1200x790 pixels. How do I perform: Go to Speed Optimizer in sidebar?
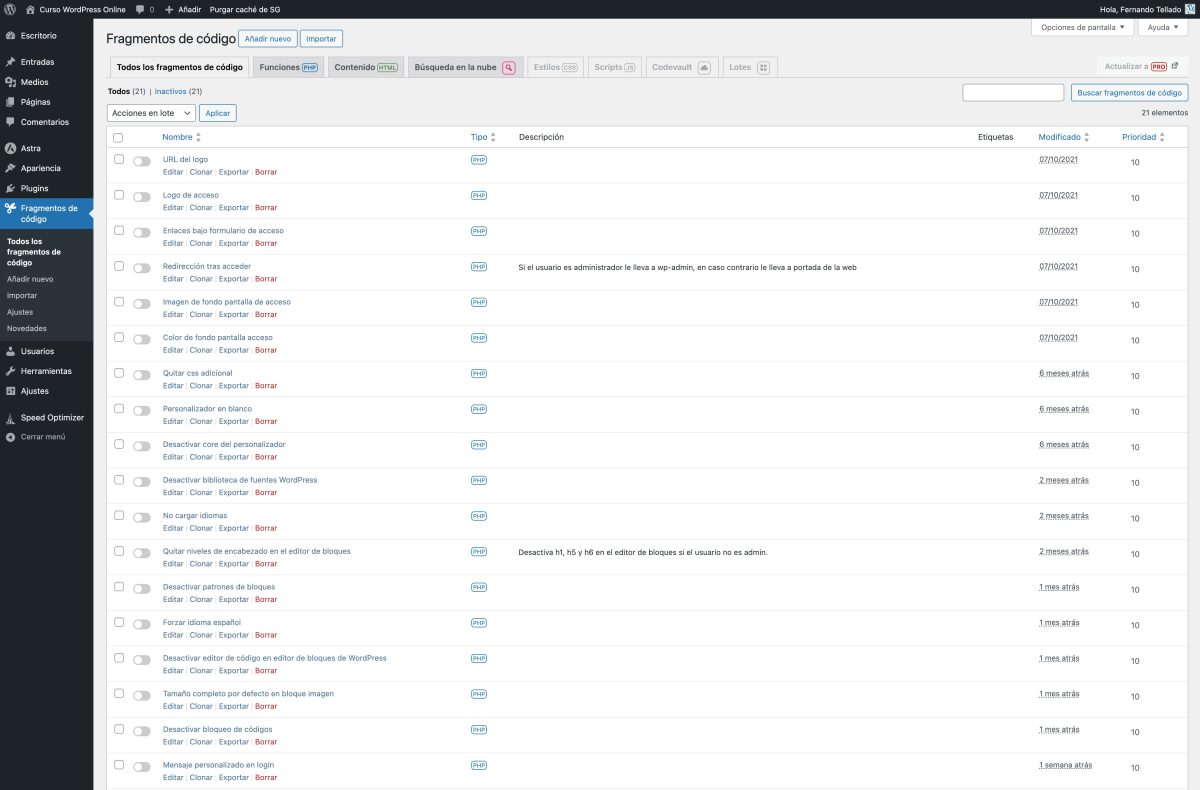[52, 417]
